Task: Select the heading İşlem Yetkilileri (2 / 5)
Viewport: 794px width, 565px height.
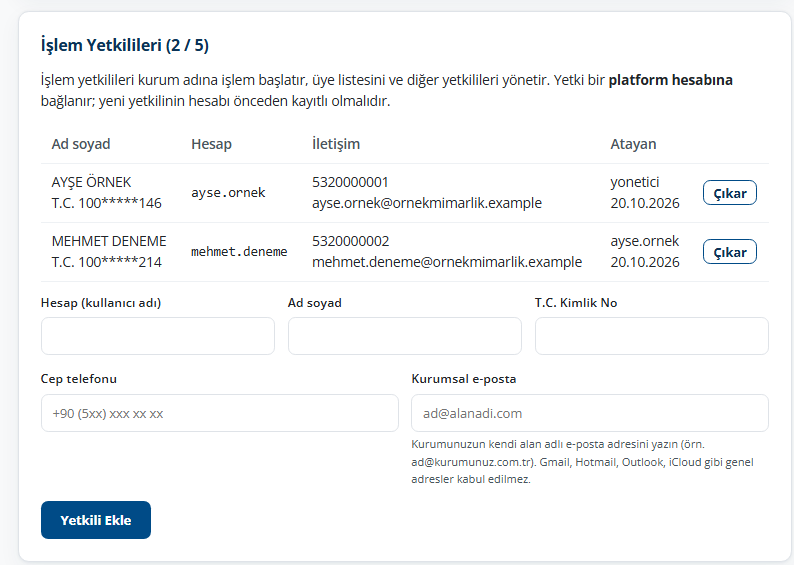Action: pos(125,45)
